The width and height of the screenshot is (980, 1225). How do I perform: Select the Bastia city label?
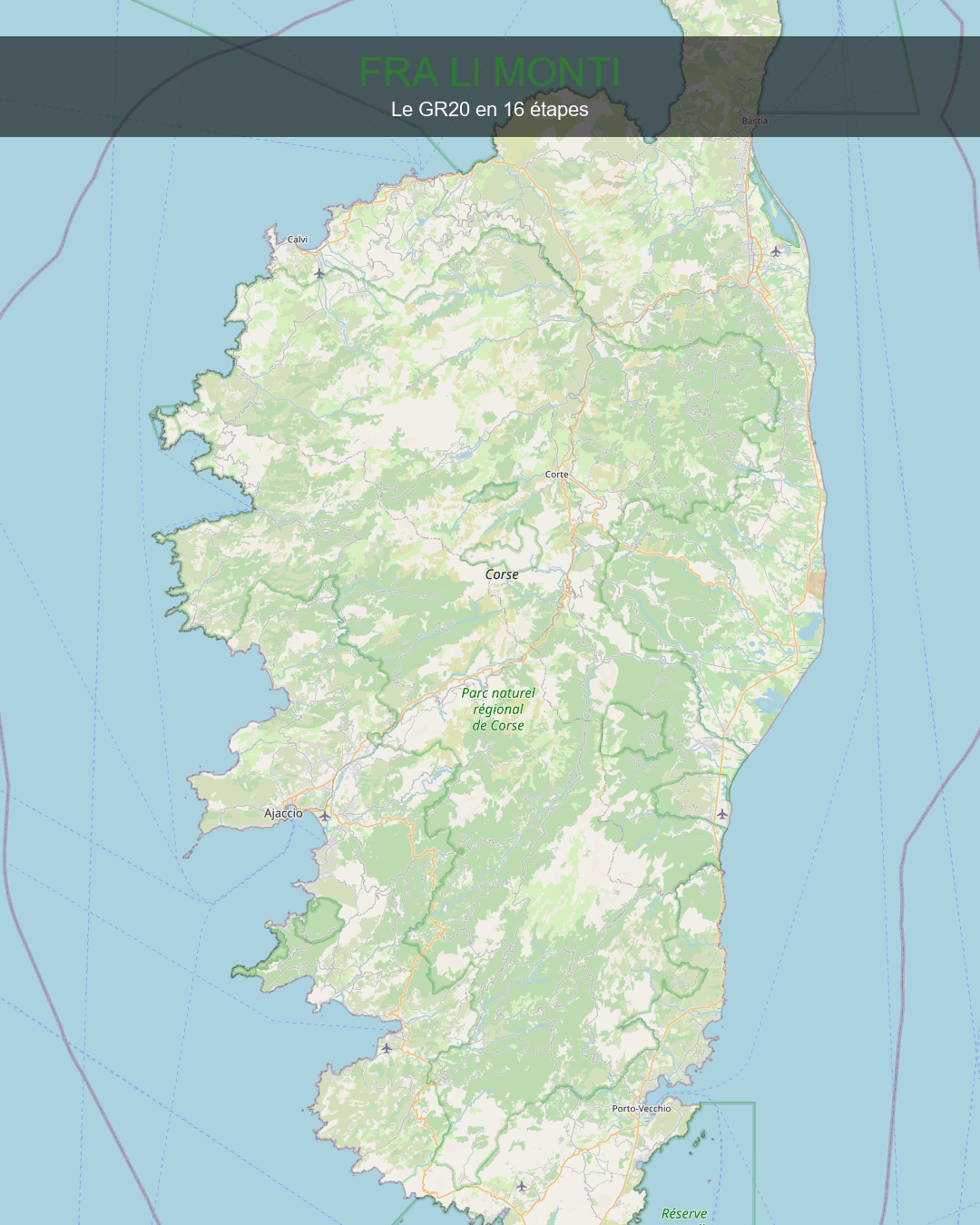tap(754, 121)
